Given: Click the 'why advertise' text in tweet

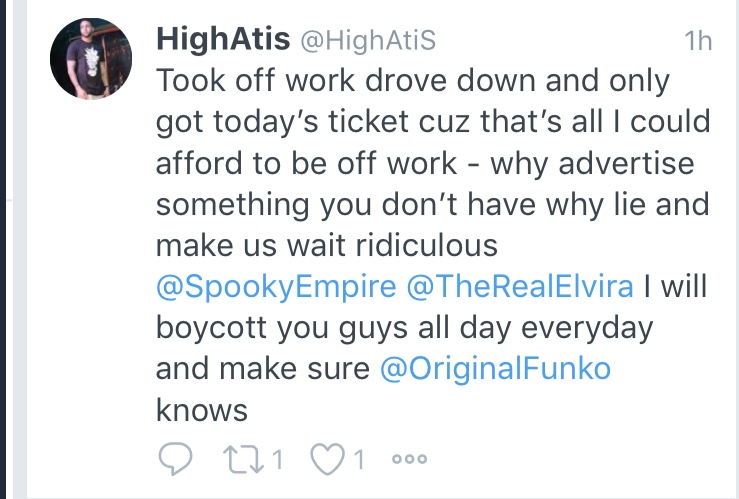Looking at the screenshot, I should coord(592,164).
